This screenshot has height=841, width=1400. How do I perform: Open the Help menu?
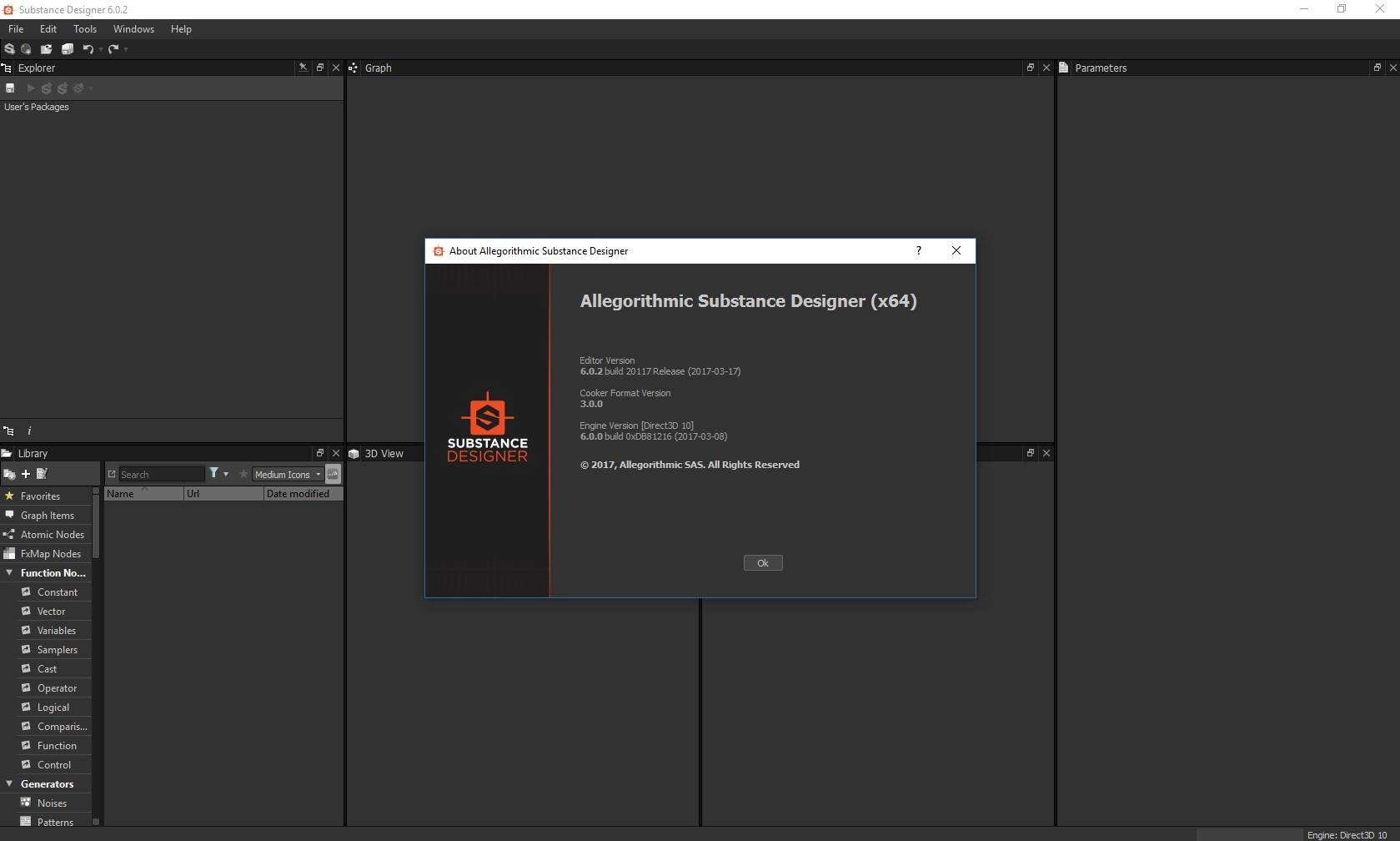click(x=181, y=28)
